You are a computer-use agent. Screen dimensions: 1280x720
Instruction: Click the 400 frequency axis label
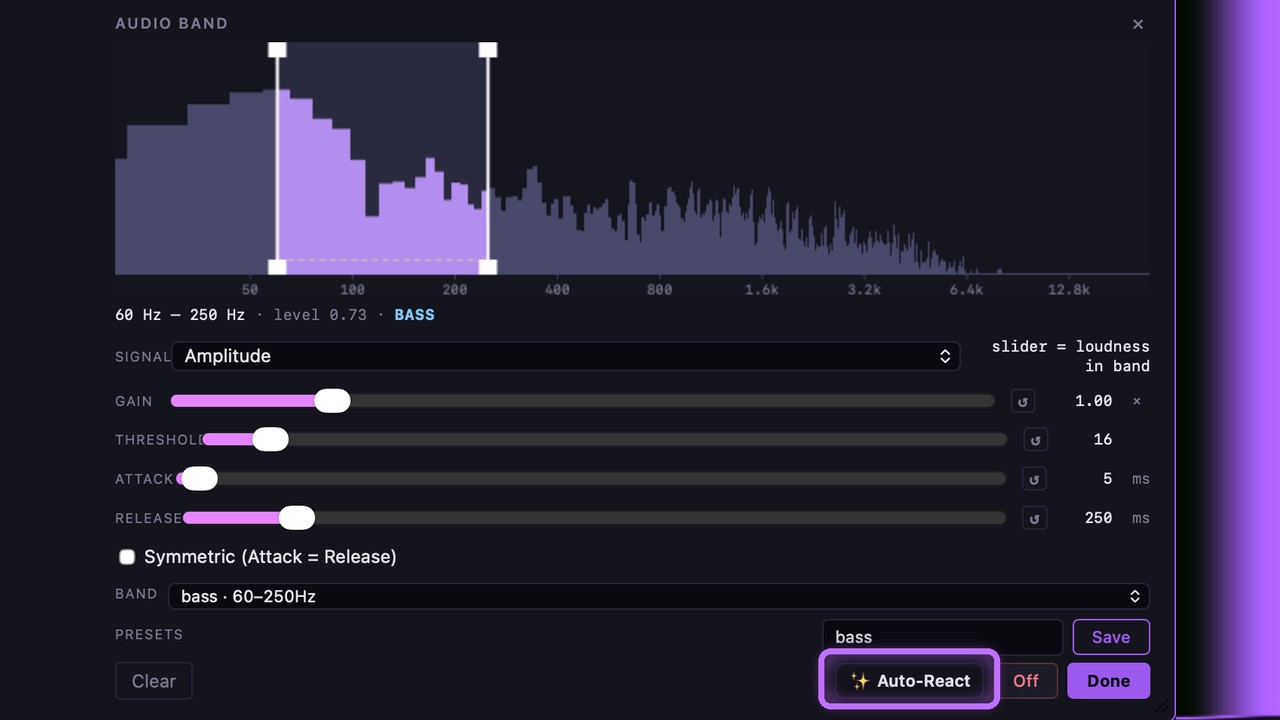click(x=557, y=290)
